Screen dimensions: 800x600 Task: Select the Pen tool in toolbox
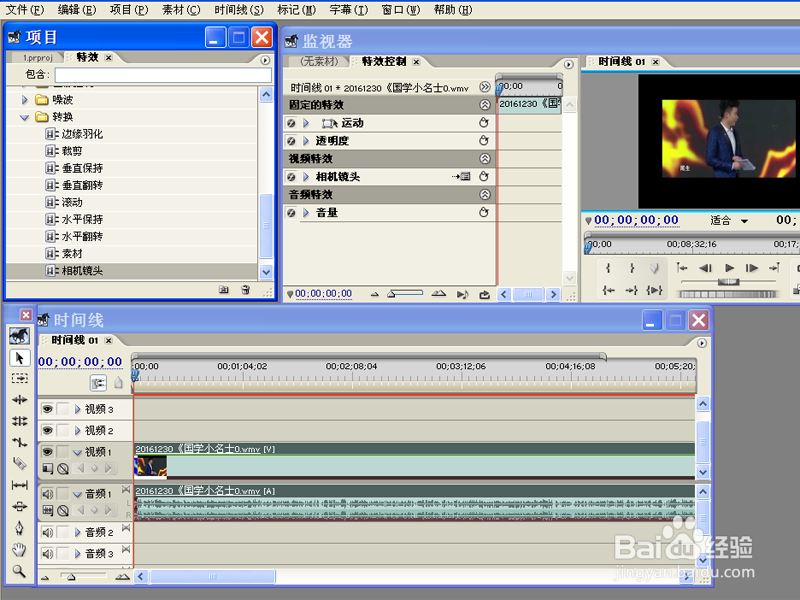click(19, 528)
